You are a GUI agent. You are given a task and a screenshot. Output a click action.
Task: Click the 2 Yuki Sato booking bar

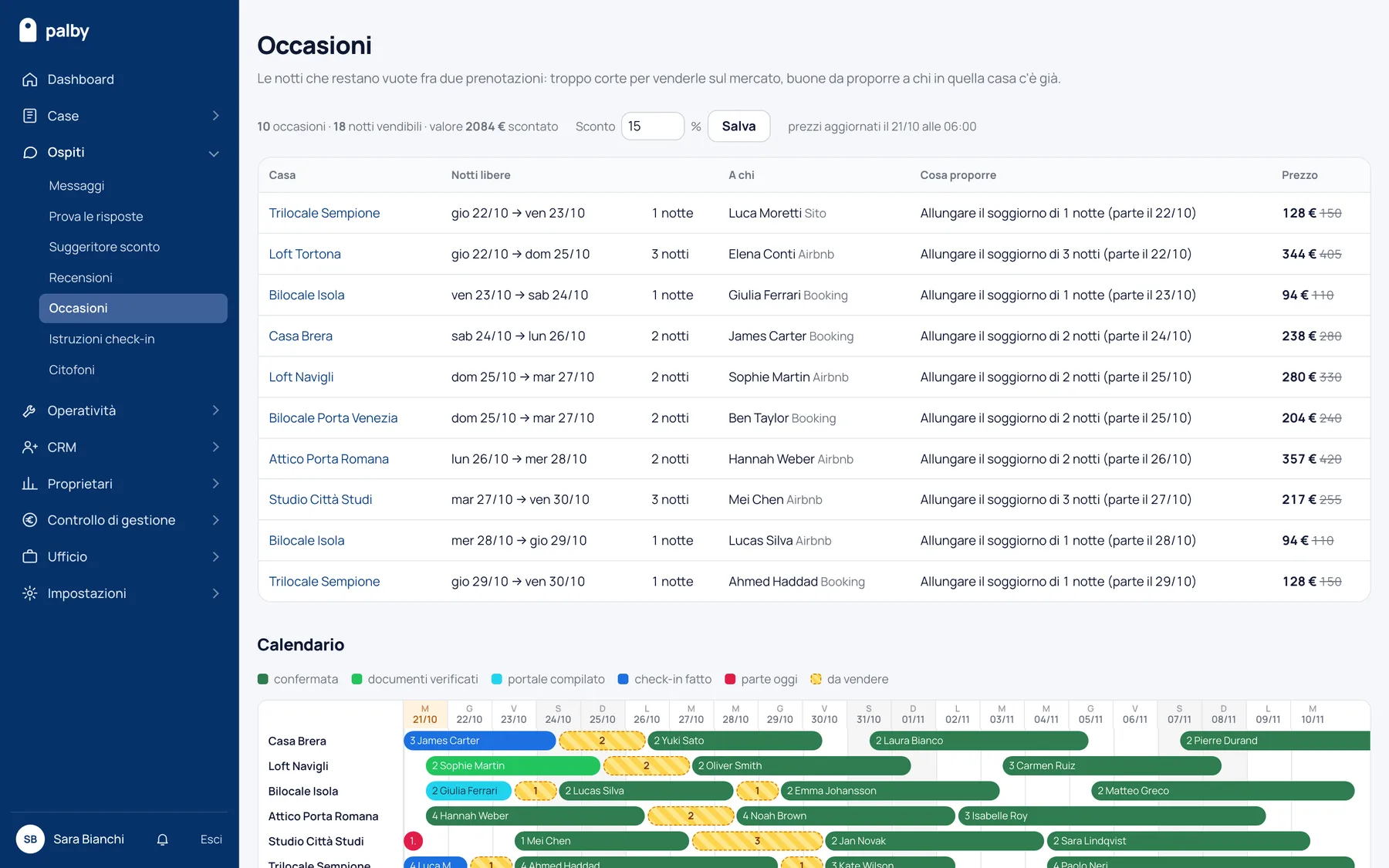point(735,741)
